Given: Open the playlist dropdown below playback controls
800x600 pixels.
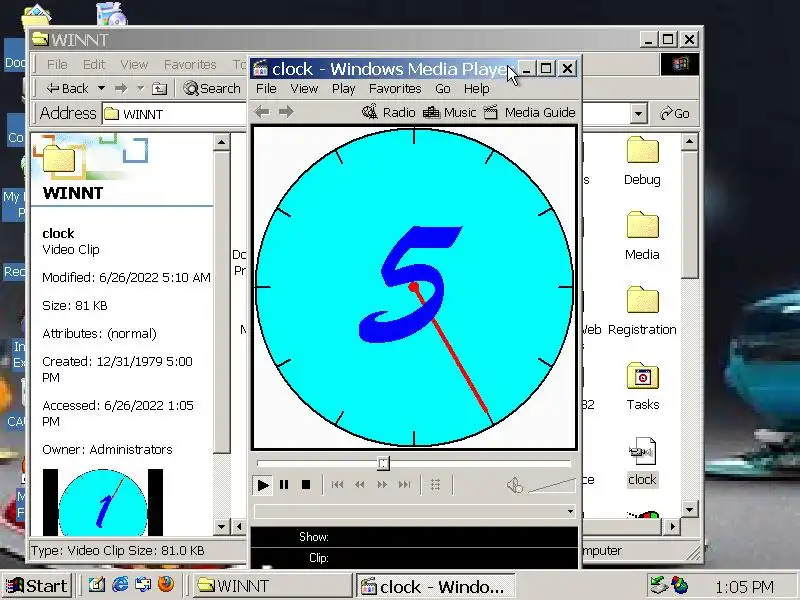Looking at the screenshot, I should [570, 511].
